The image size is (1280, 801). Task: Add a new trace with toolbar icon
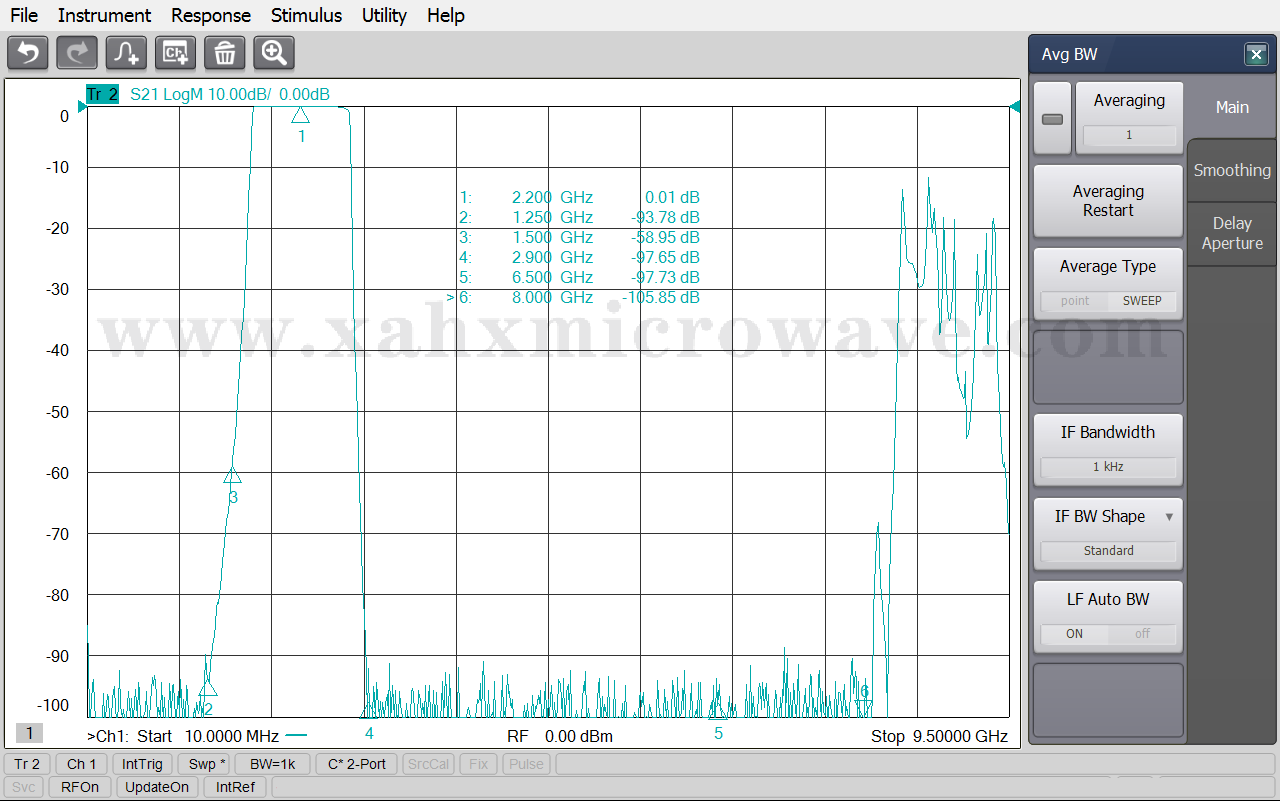click(126, 53)
